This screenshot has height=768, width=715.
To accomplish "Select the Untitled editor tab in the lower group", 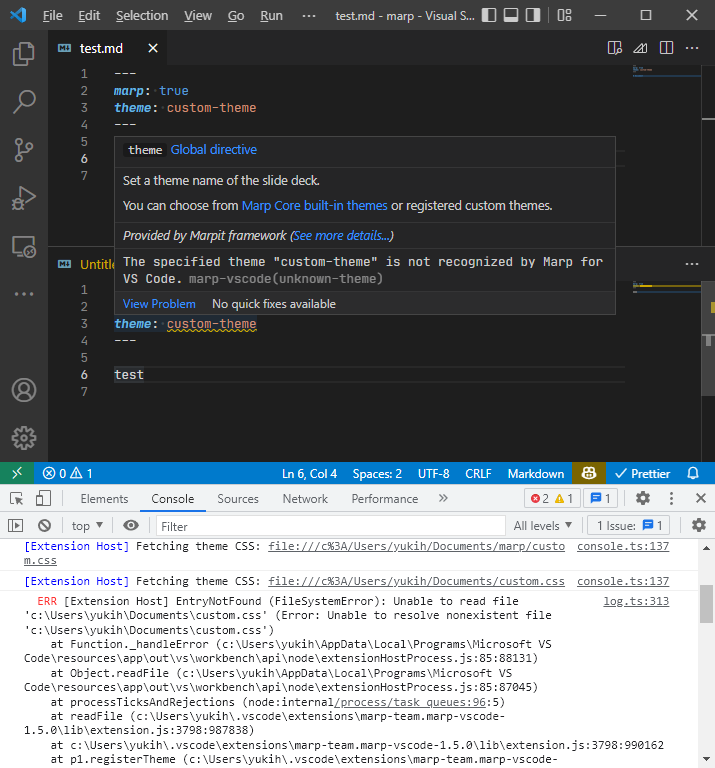I will [86, 264].
